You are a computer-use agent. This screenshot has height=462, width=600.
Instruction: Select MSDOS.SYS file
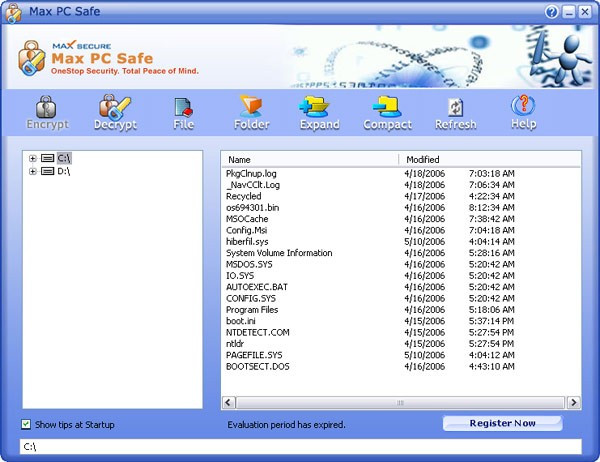tap(249, 264)
